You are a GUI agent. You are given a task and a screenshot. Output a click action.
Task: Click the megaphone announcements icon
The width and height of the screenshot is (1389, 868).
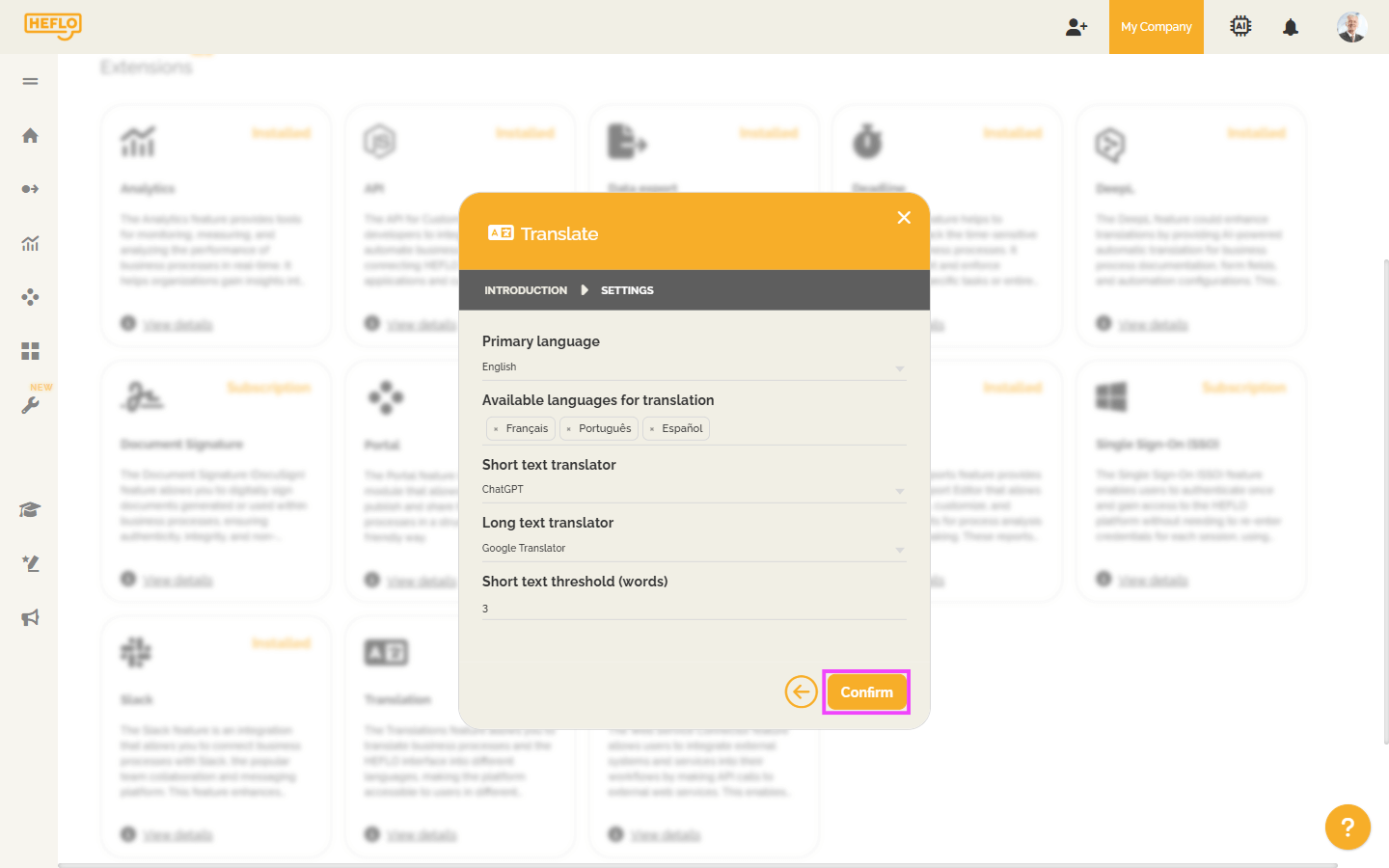pos(30,618)
